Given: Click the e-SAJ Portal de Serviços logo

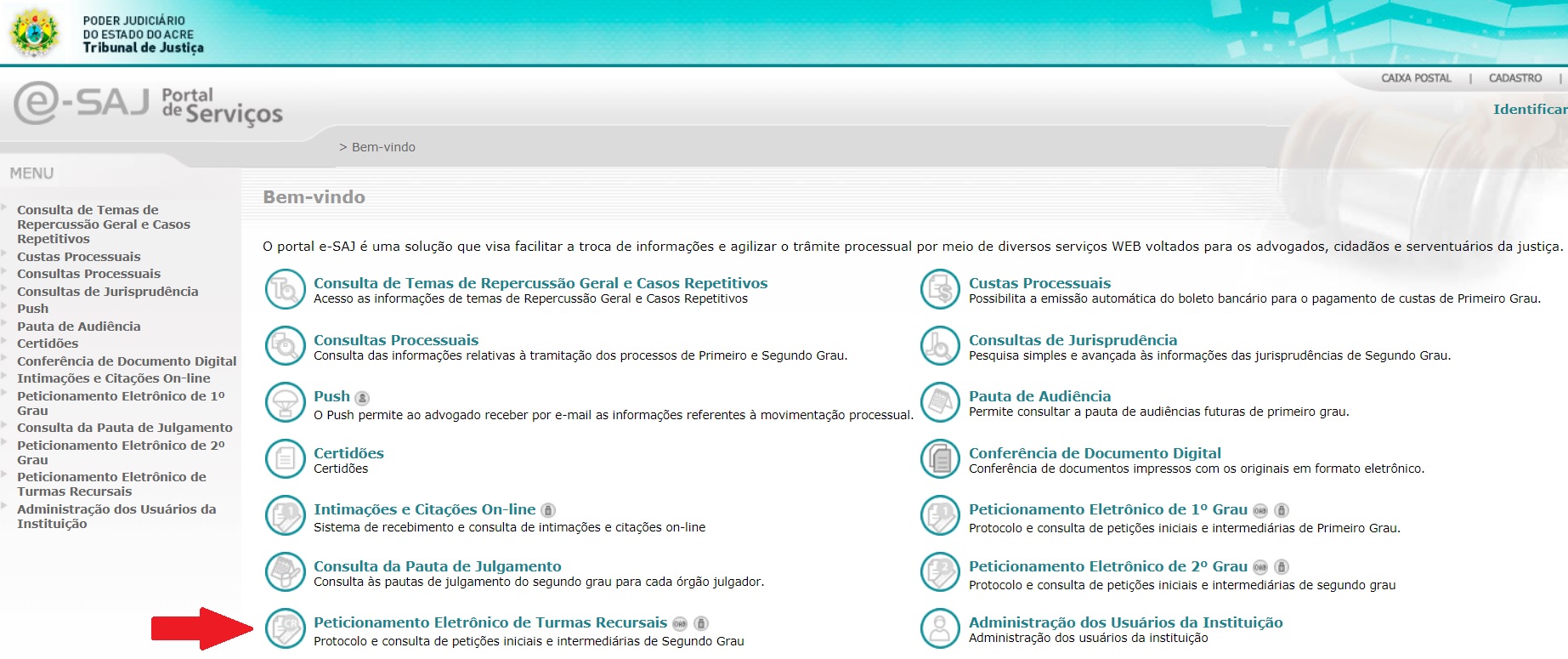Looking at the screenshot, I should click(148, 105).
